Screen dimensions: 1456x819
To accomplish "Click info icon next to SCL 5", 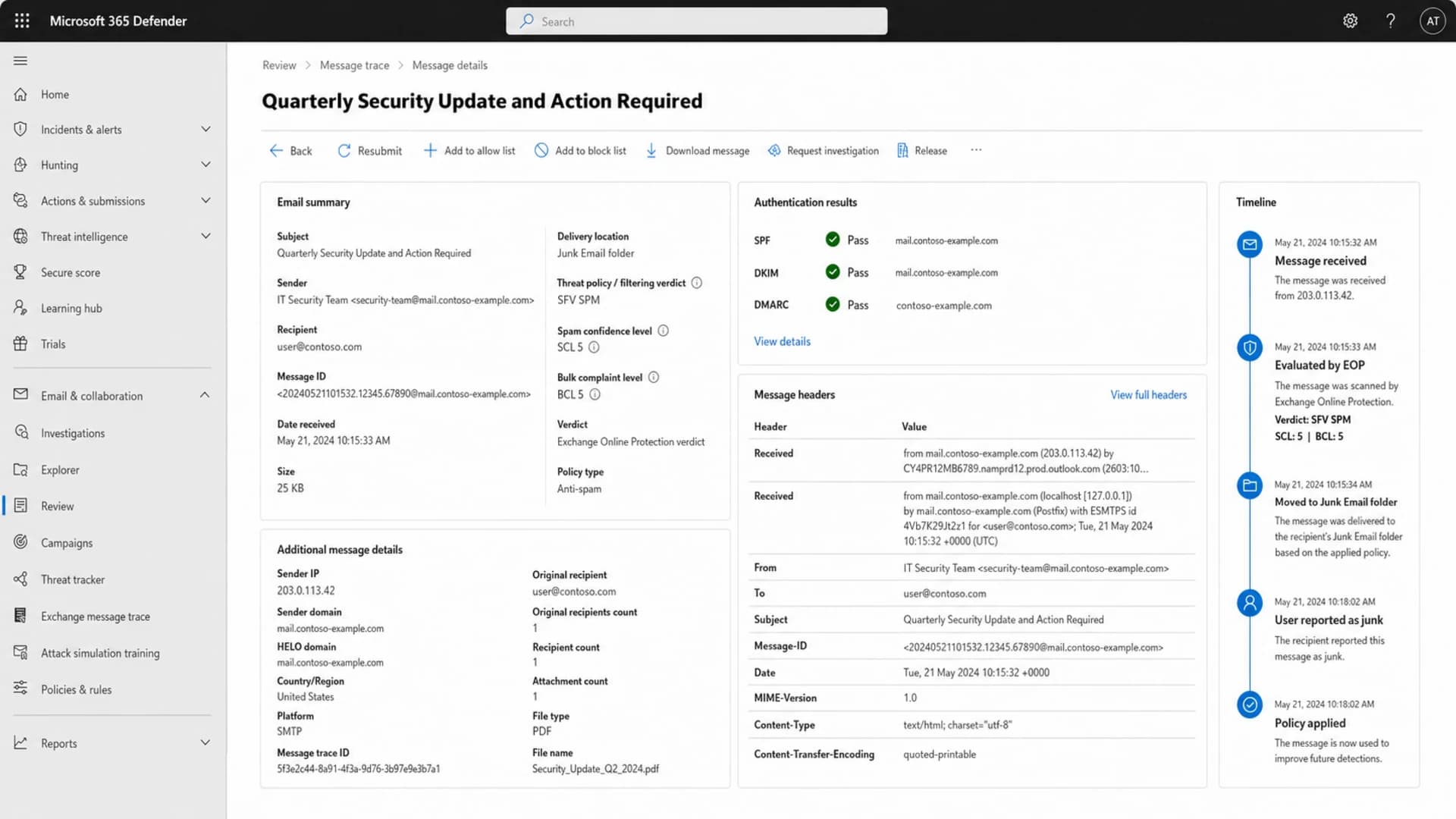I will coord(594,347).
